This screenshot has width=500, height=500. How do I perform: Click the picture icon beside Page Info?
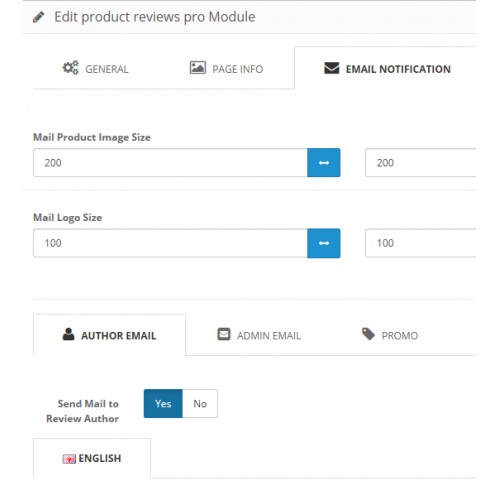pos(198,68)
